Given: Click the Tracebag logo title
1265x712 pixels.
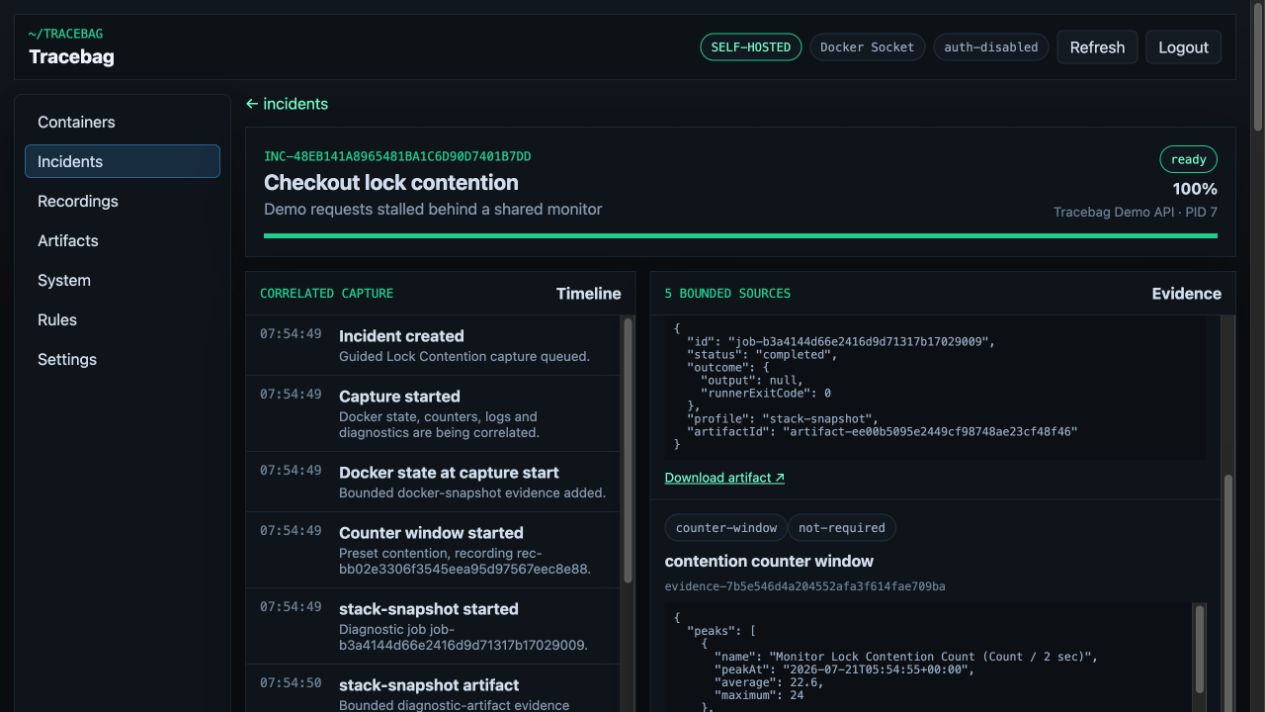Looking at the screenshot, I should pos(71,57).
